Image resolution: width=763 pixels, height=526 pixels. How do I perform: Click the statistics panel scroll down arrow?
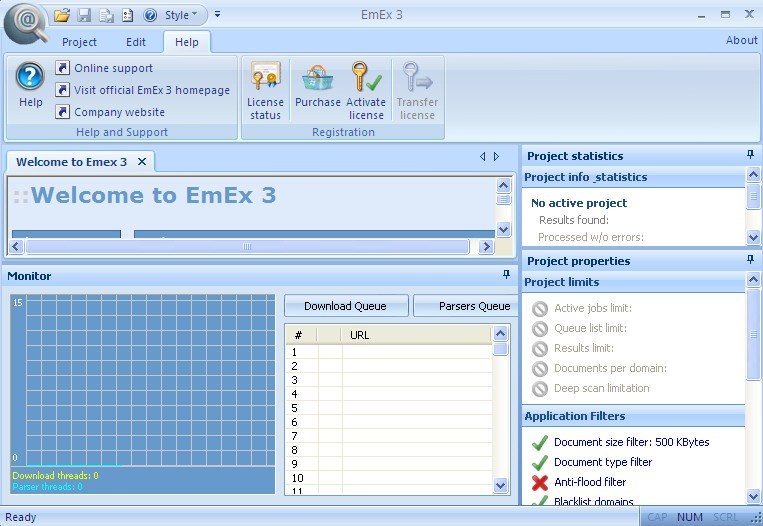click(753, 238)
